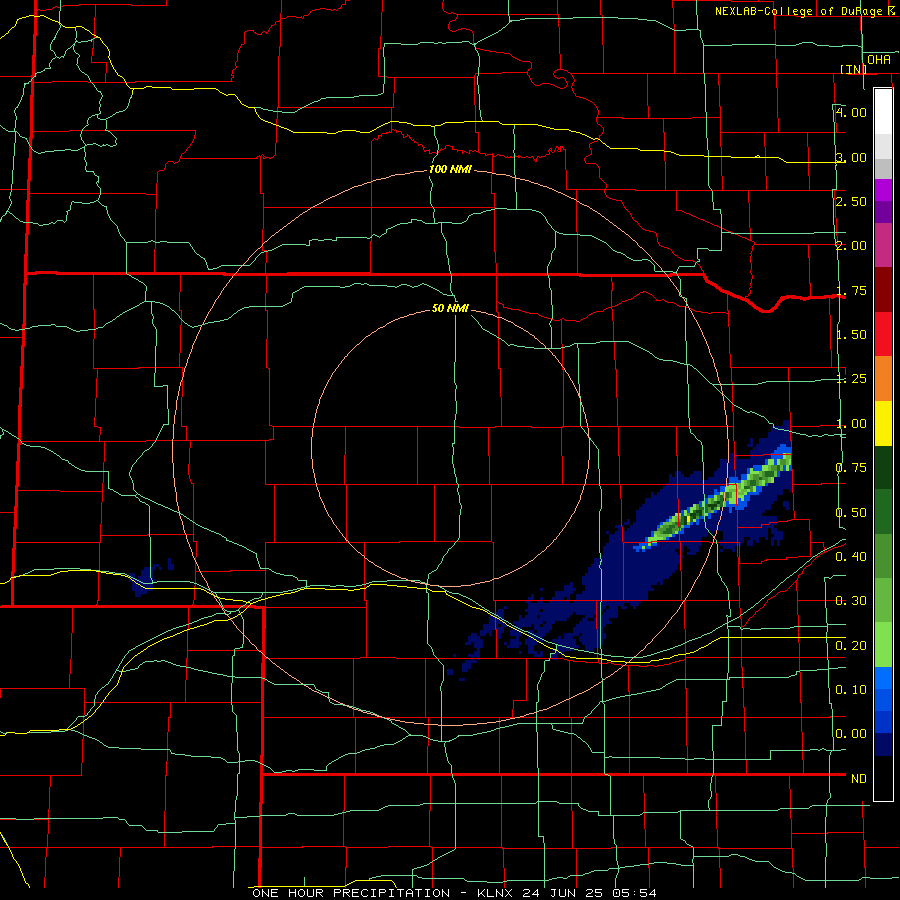The height and width of the screenshot is (900, 900).
Task: Click the '0.75' legend value
Action: (x=850, y=468)
